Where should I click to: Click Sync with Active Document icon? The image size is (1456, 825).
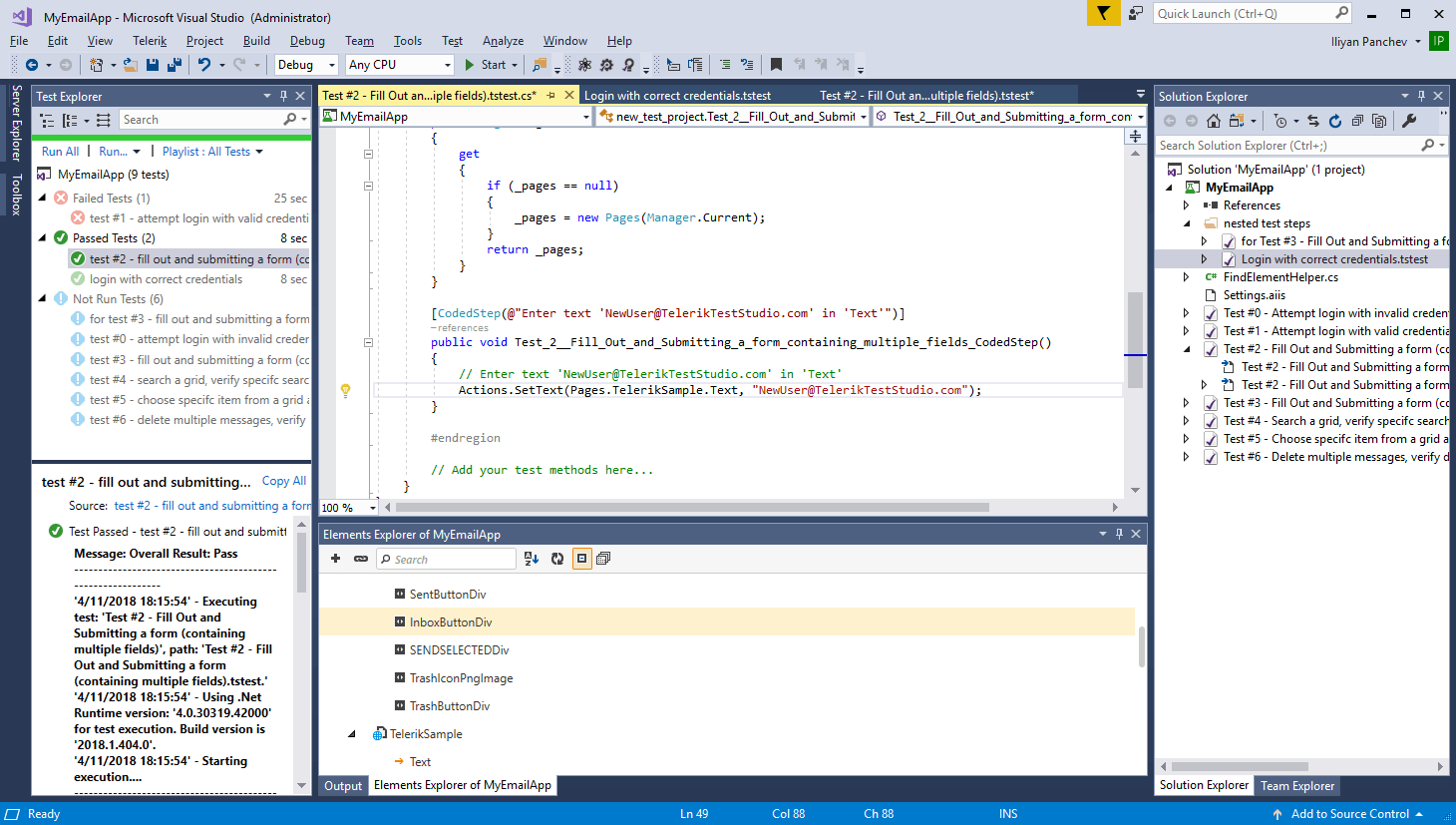pos(1313,121)
